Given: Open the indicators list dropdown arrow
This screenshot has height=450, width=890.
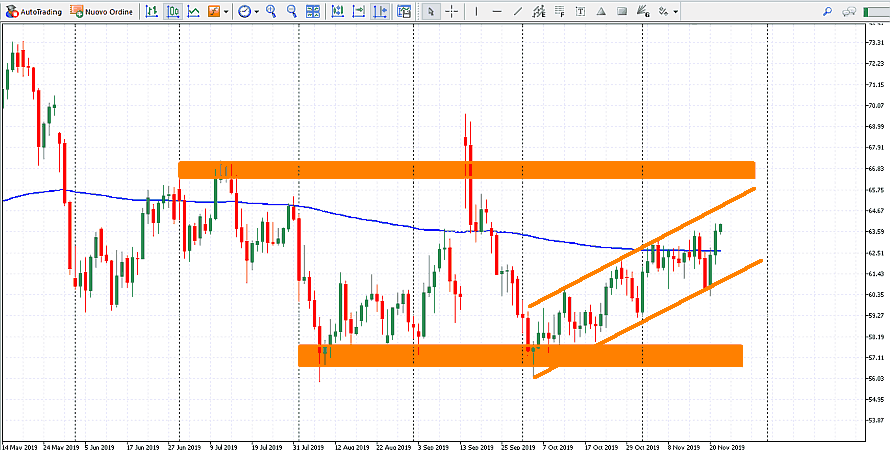Looking at the screenshot, I should [x=227, y=11].
